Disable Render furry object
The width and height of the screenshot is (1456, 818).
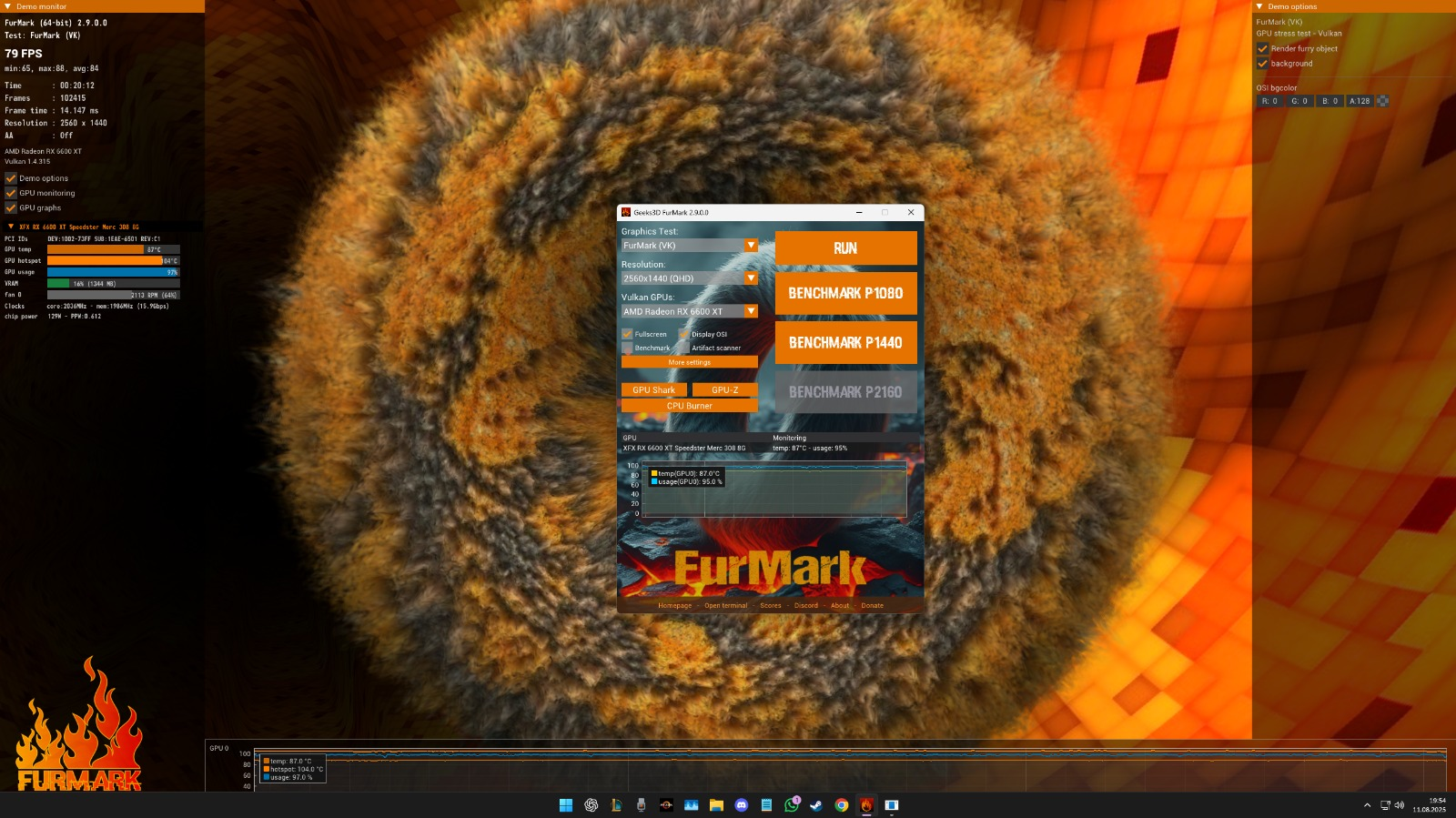(x=1262, y=48)
